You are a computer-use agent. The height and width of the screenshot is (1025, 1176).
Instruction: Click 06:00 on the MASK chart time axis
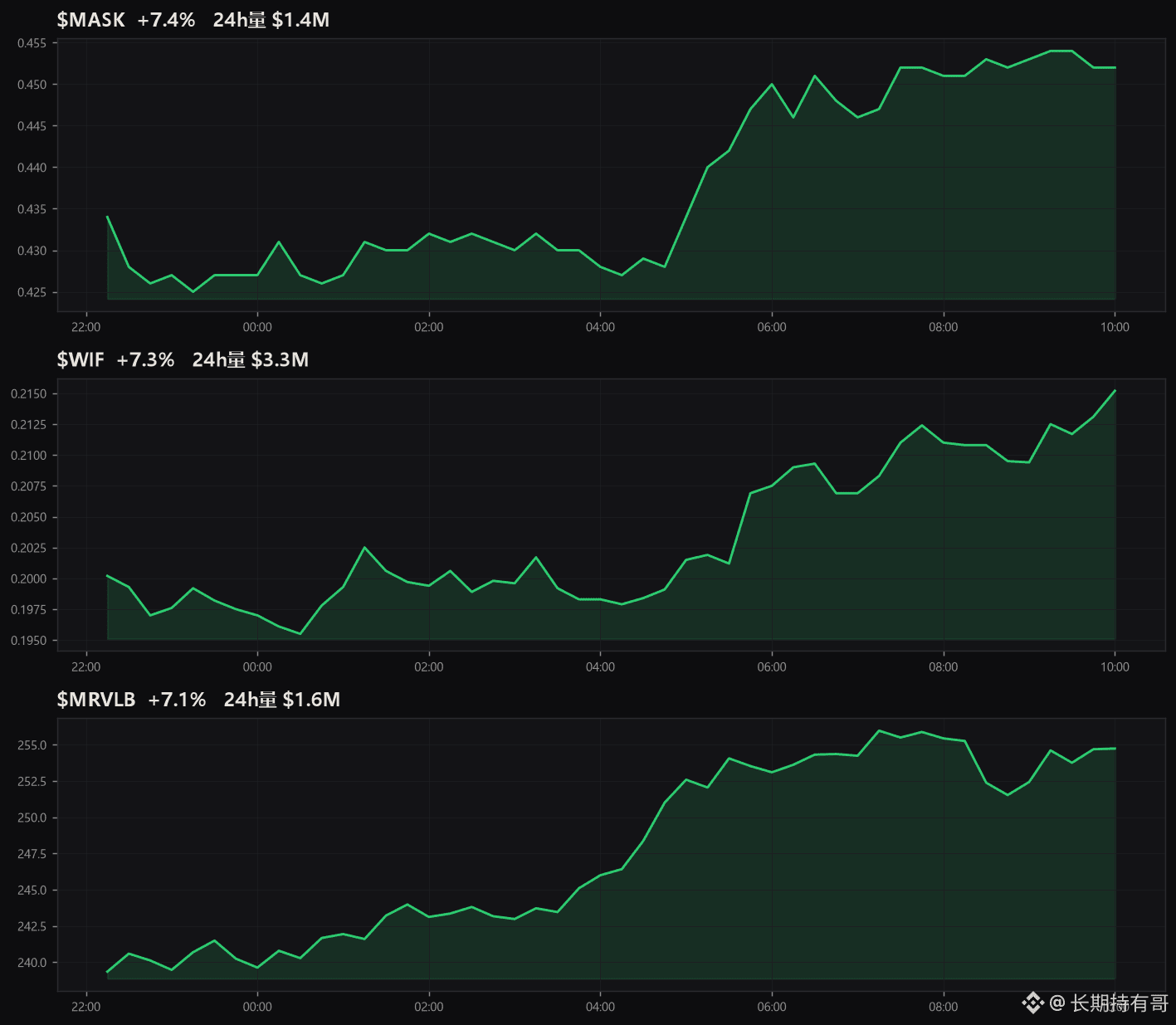click(772, 327)
